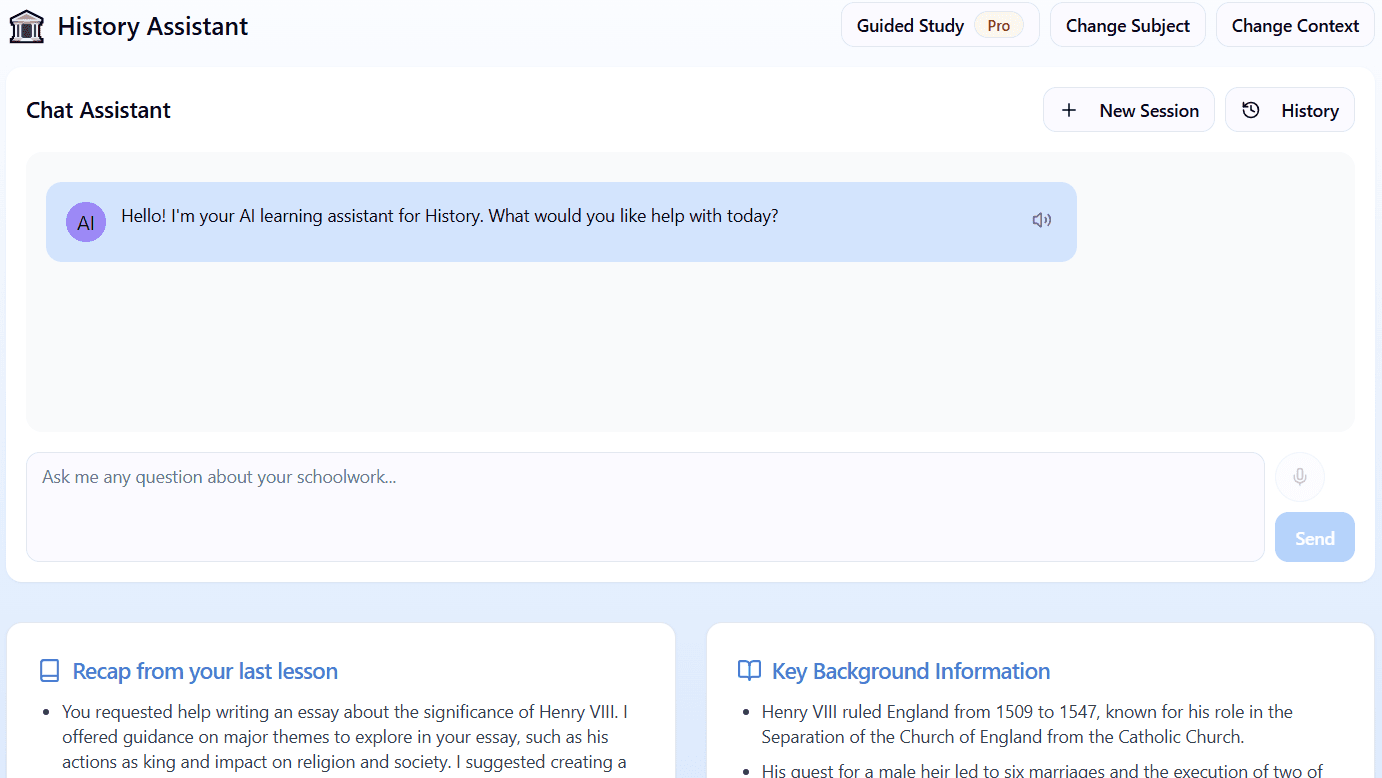Click the clock icon on the History button
Viewport: 1382px width, 778px height.
pyautogui.click(x=1251, y=110)
